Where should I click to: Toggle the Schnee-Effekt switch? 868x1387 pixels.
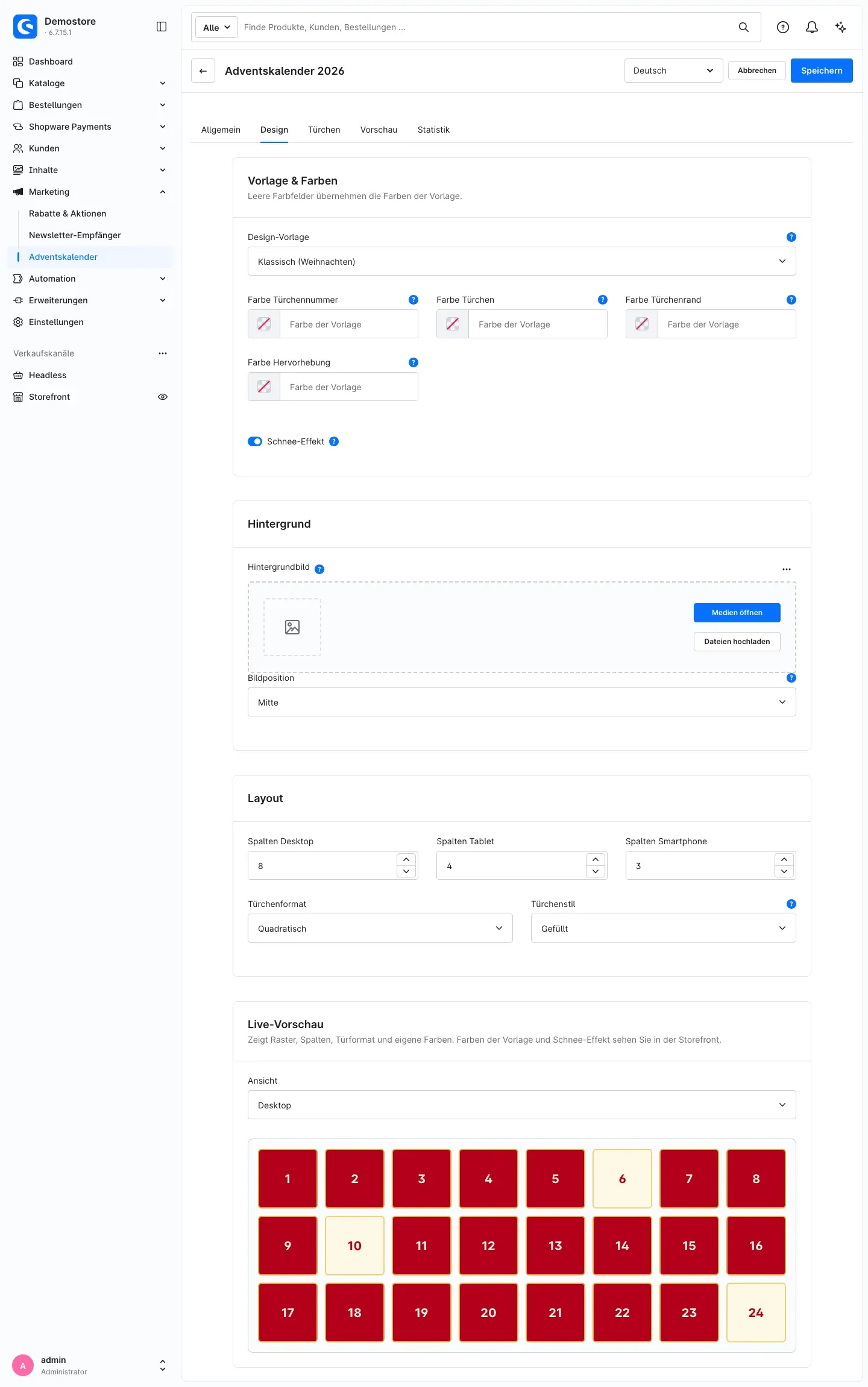pyautogui.click(x=255, y=441)
